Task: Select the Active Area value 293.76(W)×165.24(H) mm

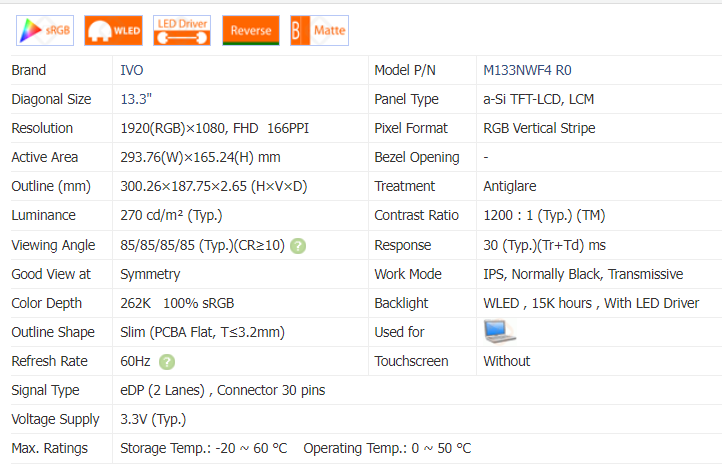Action: tap(200, 157)
